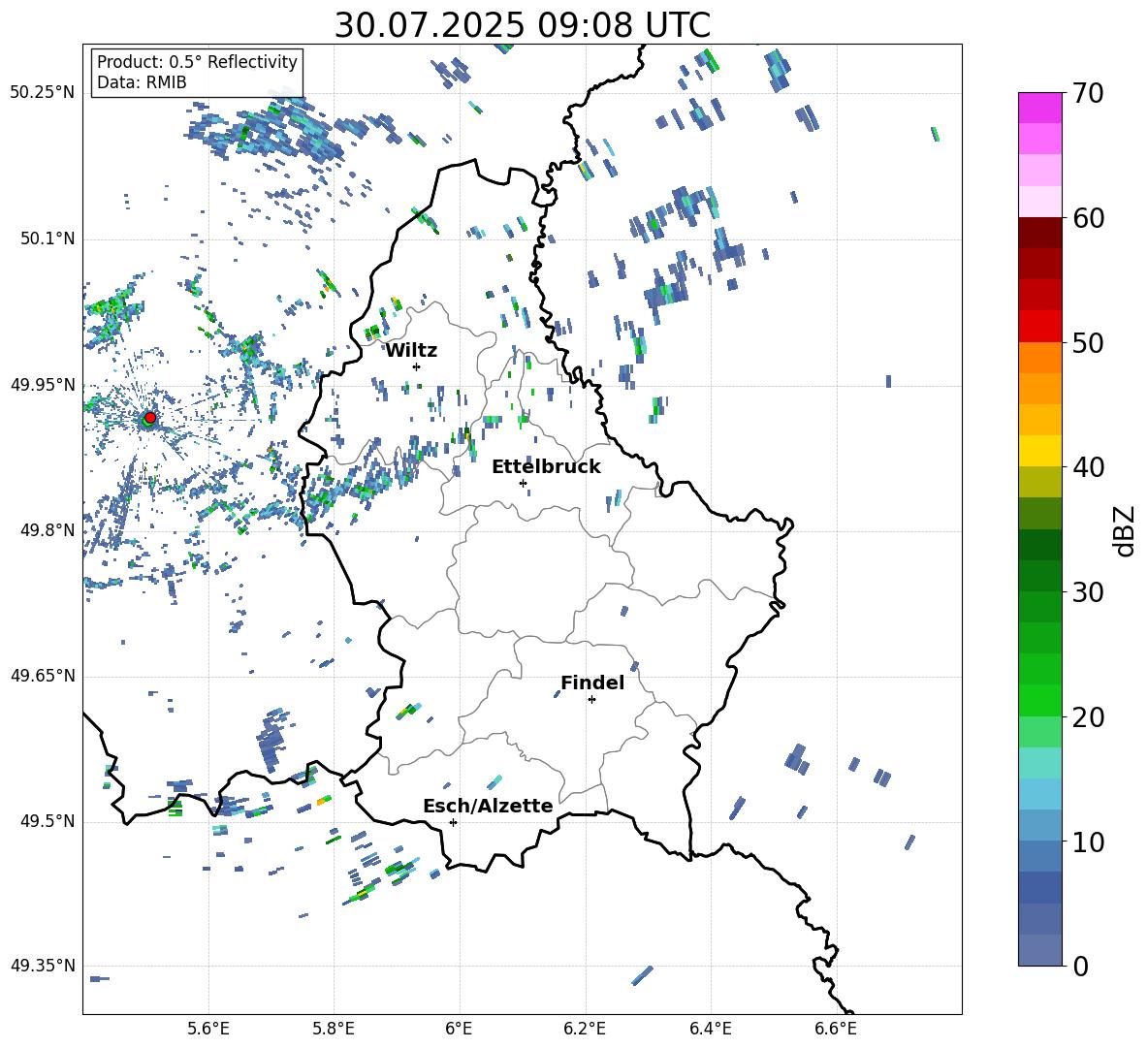The height and width of the screenshot is (1048, 1148).
Task: Click the 5.6°E longitude label
Action: tap(208, 1029)
